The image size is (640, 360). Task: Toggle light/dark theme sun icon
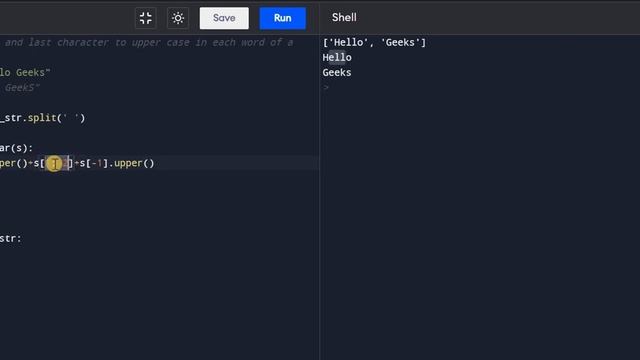point(178,18)
